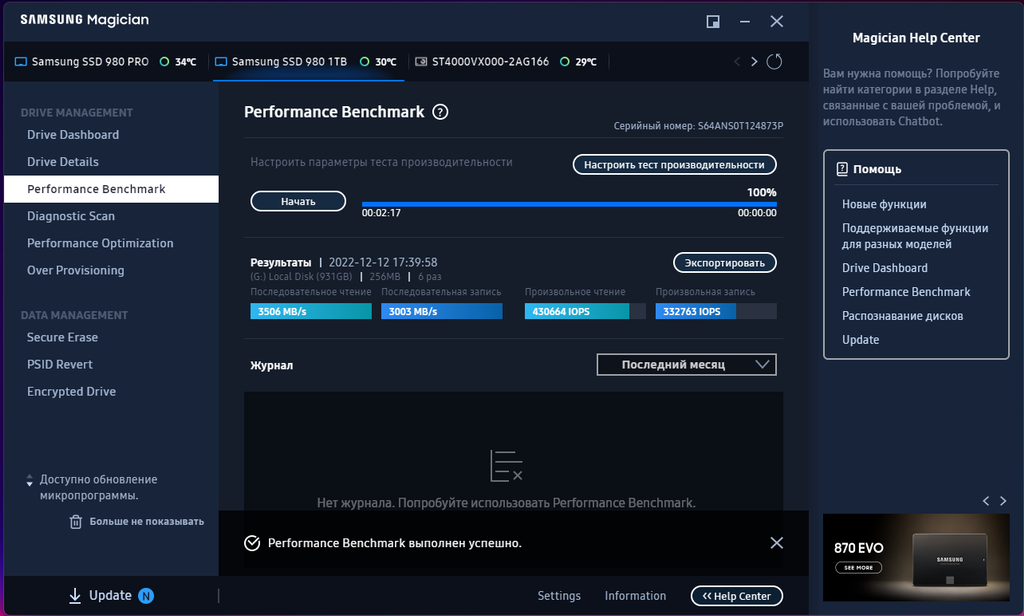Click elapsed time 00:02:17
The image size is (1024, 616).
(x=381, y=213)
